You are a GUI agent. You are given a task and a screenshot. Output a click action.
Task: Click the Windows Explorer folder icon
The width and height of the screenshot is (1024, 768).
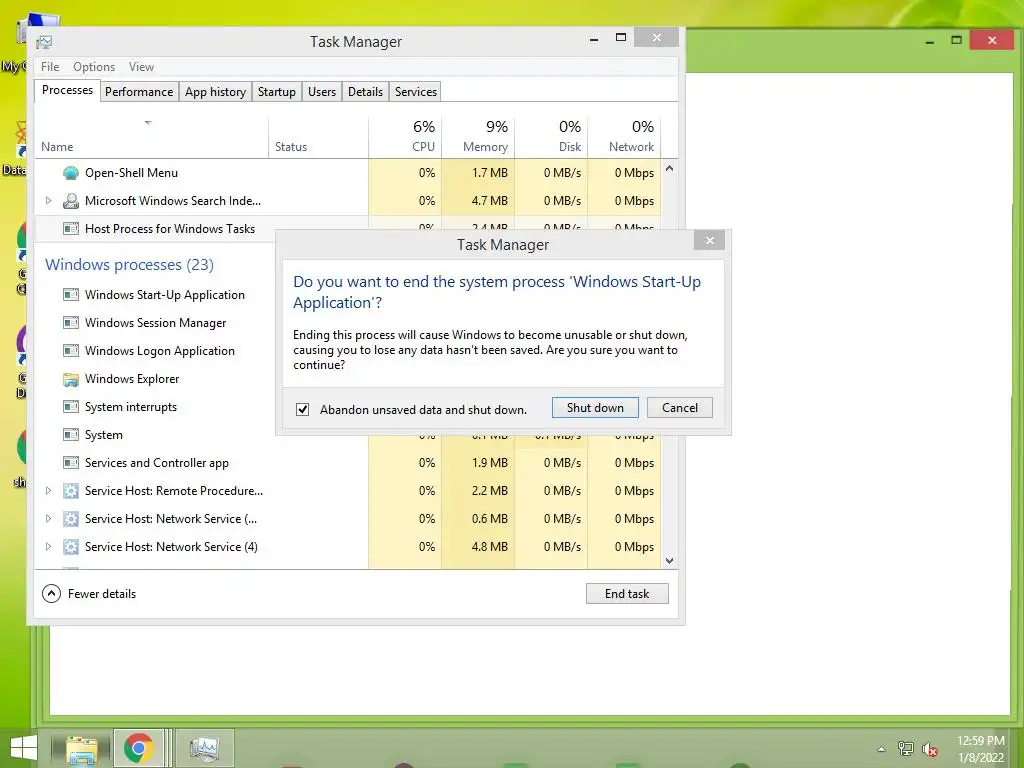71,379
